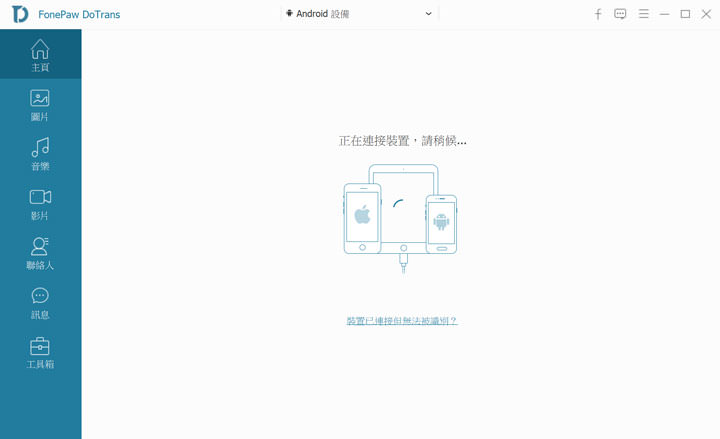The height and width of the screenshot is (439, 720).
Task: Click the 正在連接裝置 status message
Action: pos(403,141)
